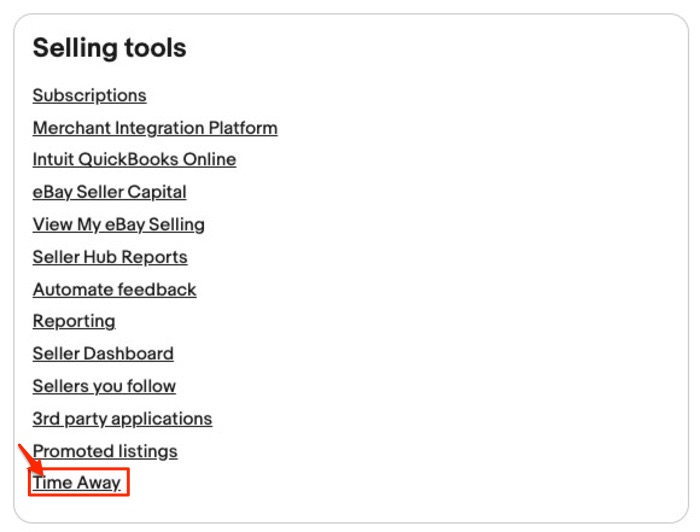Click the Seller Hub Reports link
The width and height of the screenshot is (700, 532).
point(110,257)
